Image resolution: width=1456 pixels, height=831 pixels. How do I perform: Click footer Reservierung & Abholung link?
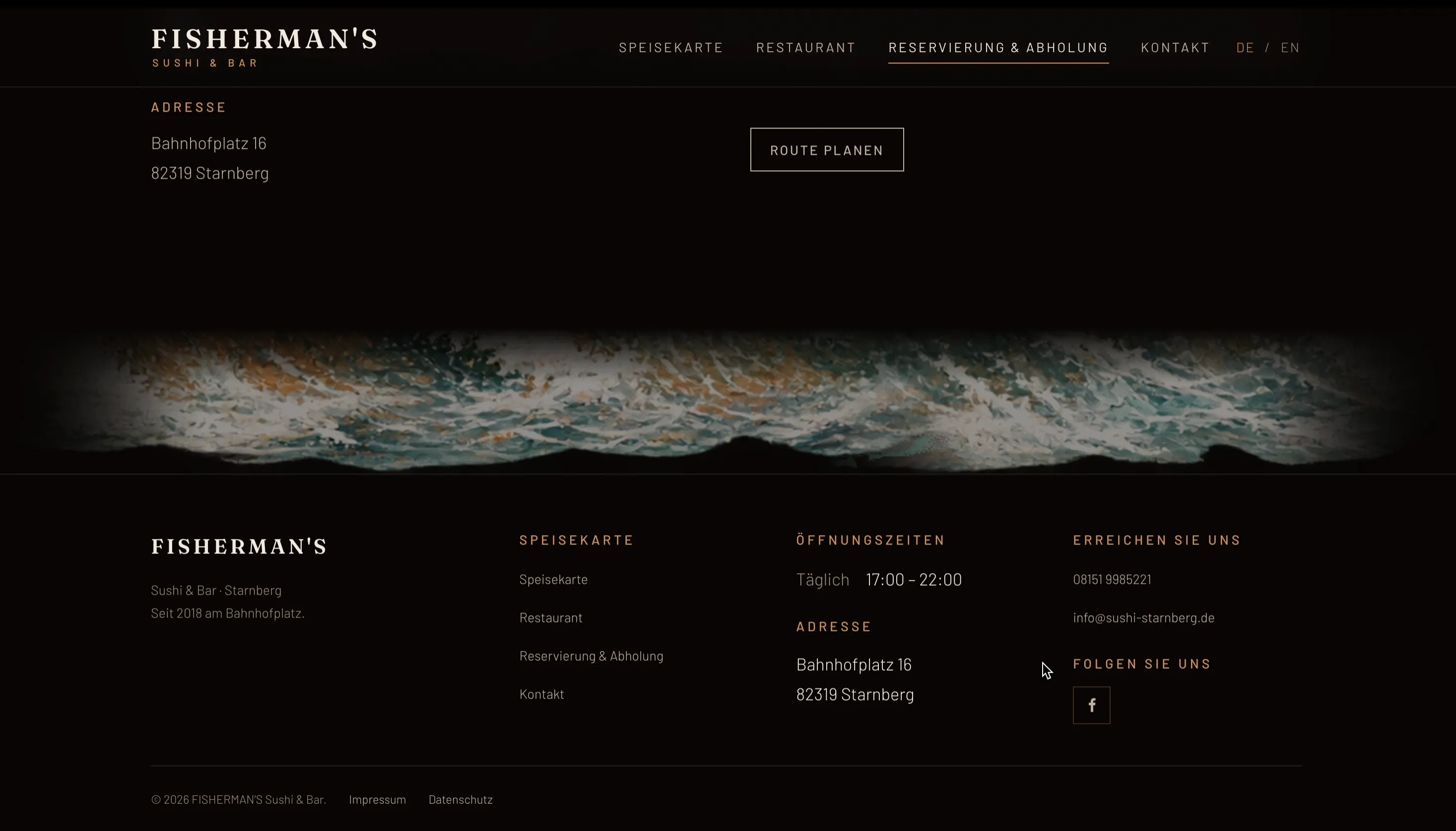point(591,656)
